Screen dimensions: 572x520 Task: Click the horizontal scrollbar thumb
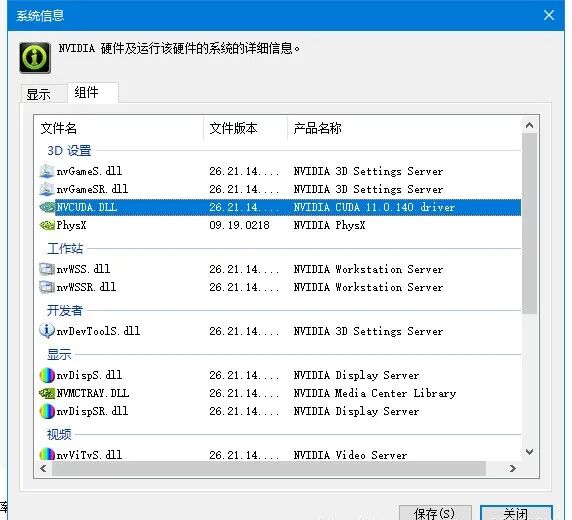point(269,469)
